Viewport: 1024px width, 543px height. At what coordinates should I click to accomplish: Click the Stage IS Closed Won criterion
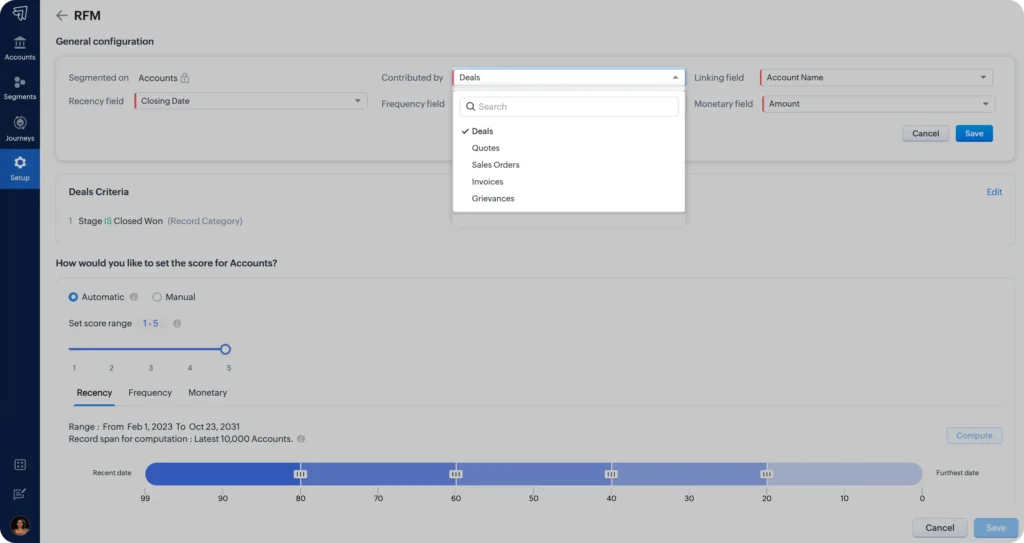(x=120, y=222)
